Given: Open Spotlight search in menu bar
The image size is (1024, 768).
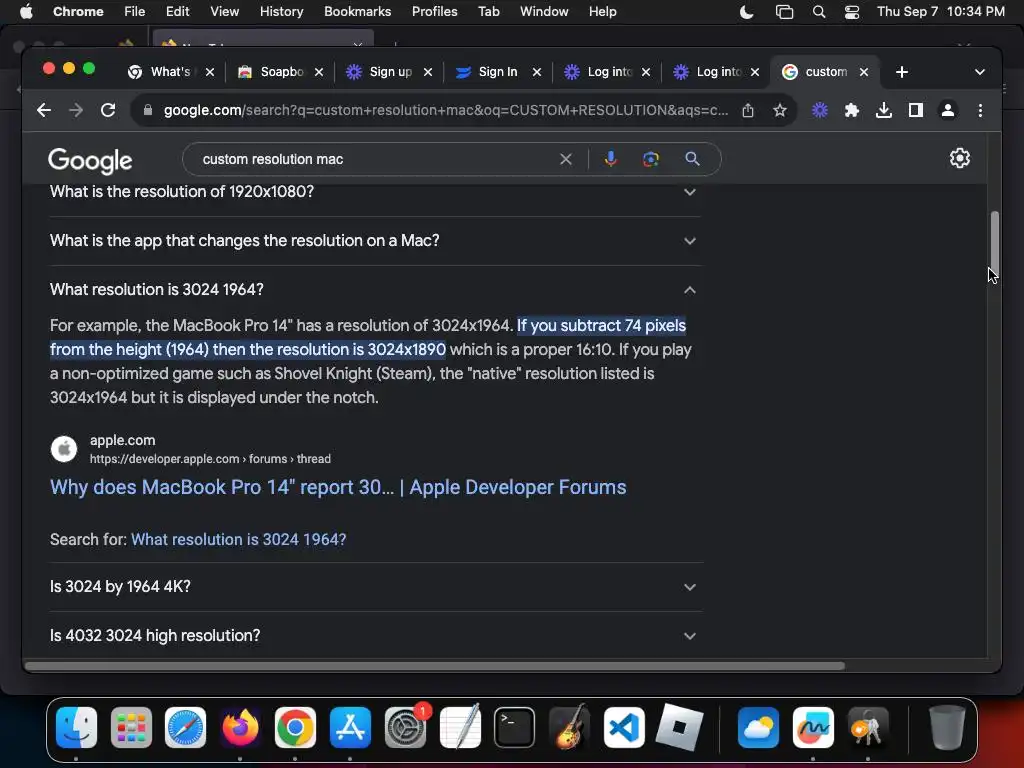Looking at the screenshot, I should [818, 12].
